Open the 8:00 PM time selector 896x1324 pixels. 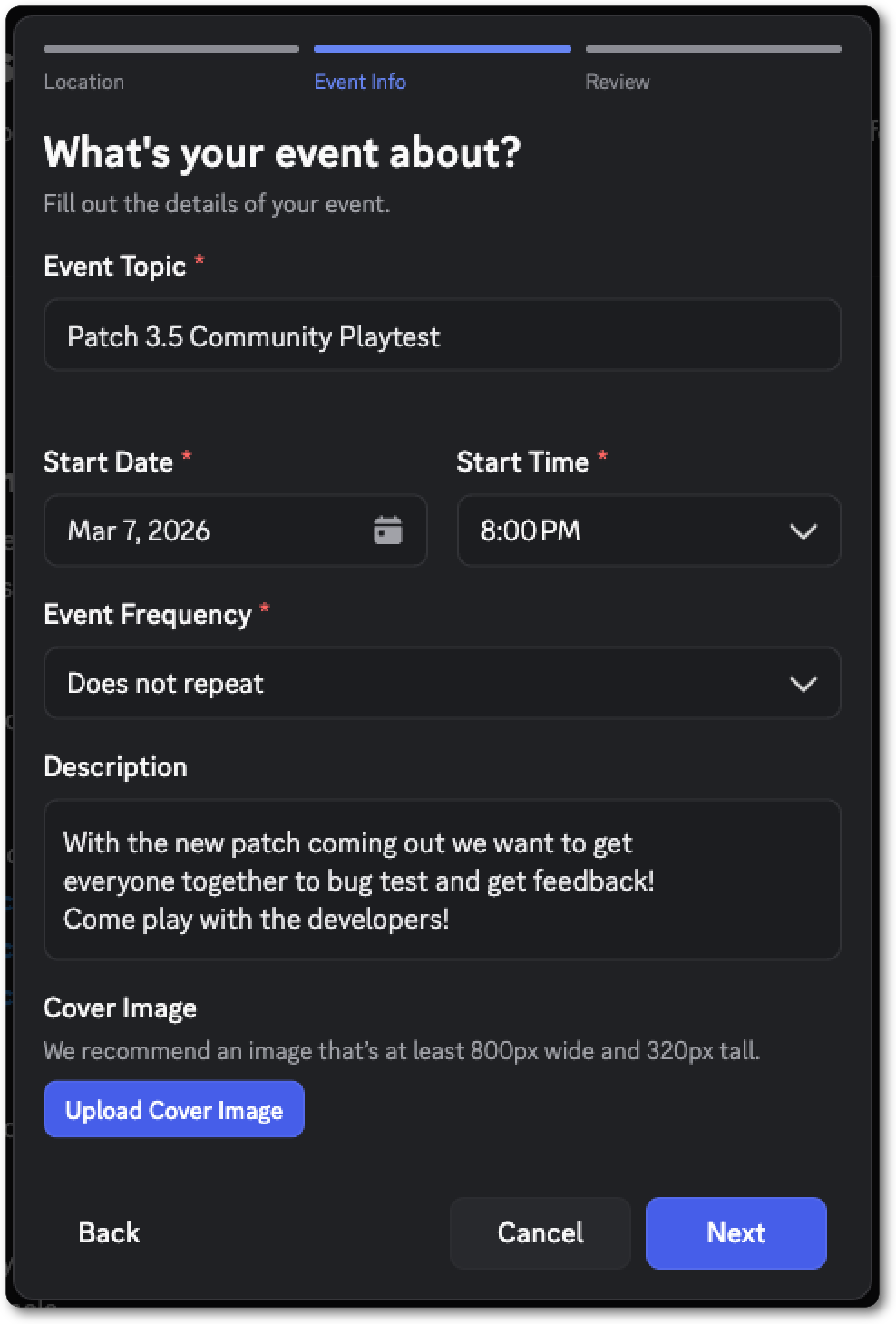(x=648, y=531)
